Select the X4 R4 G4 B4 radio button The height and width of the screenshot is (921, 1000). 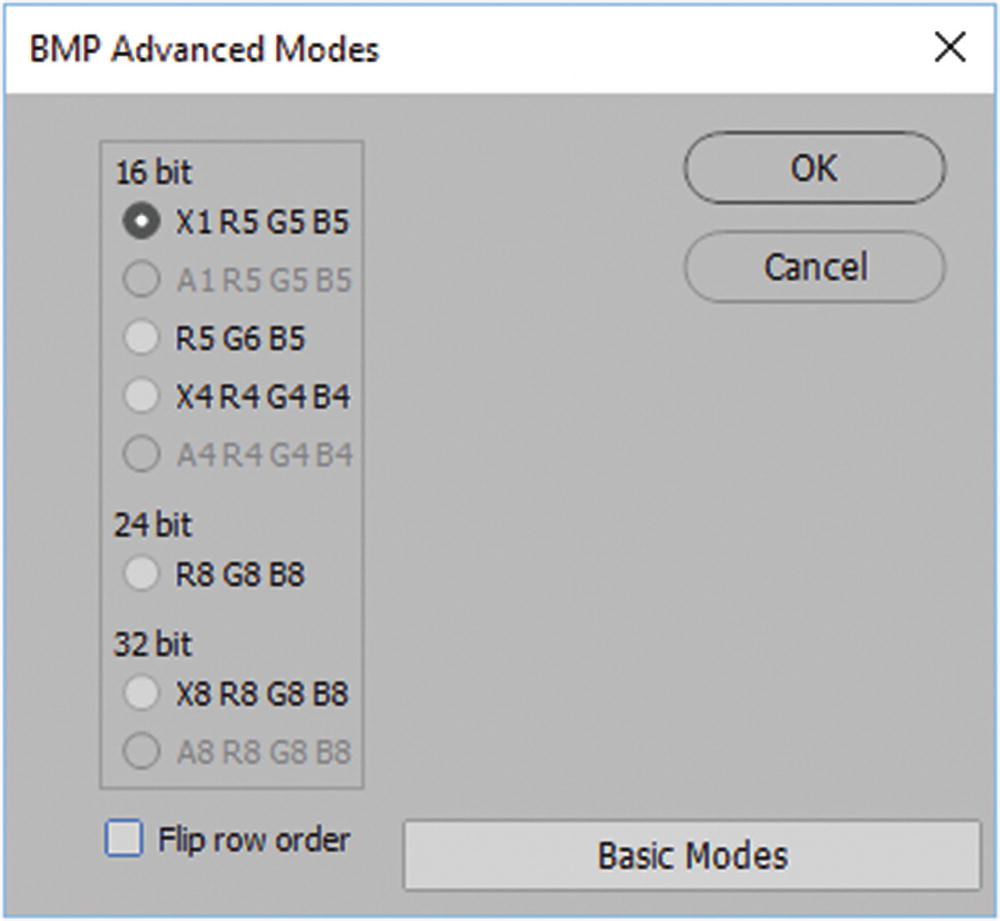pyautogui.click(x=140, y=397)
